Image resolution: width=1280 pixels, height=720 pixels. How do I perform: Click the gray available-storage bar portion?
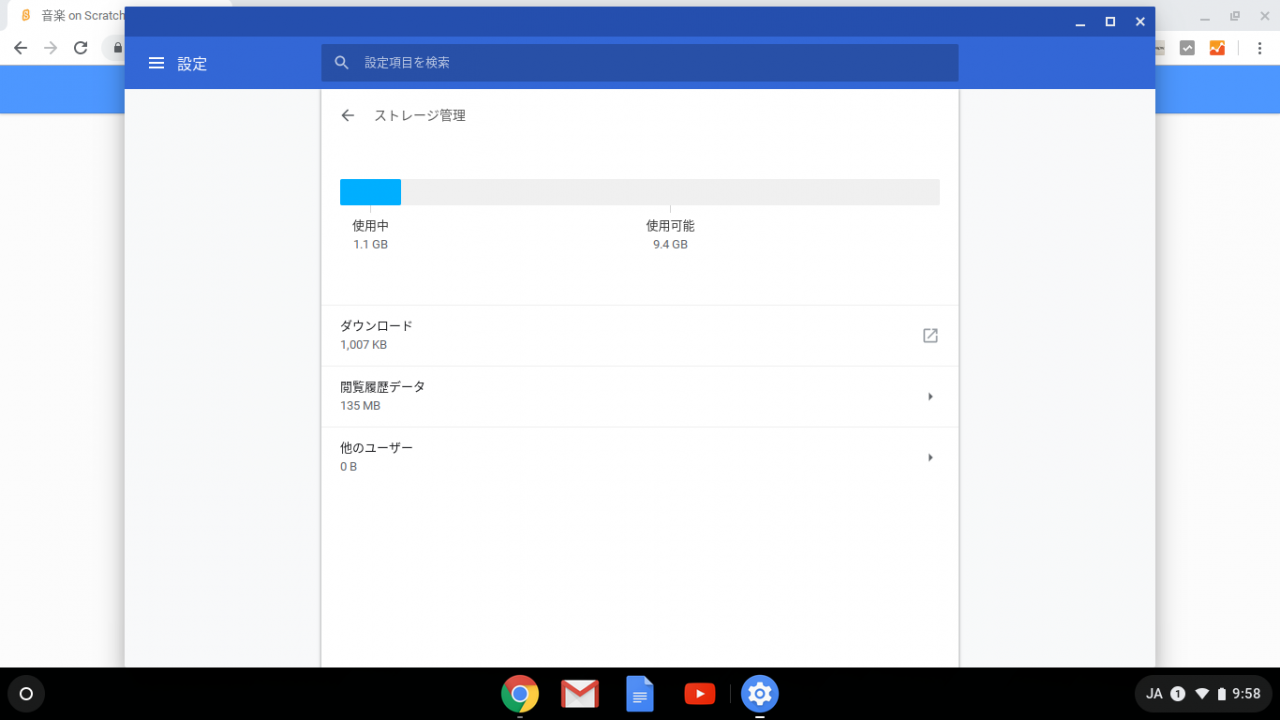(670, 192)
